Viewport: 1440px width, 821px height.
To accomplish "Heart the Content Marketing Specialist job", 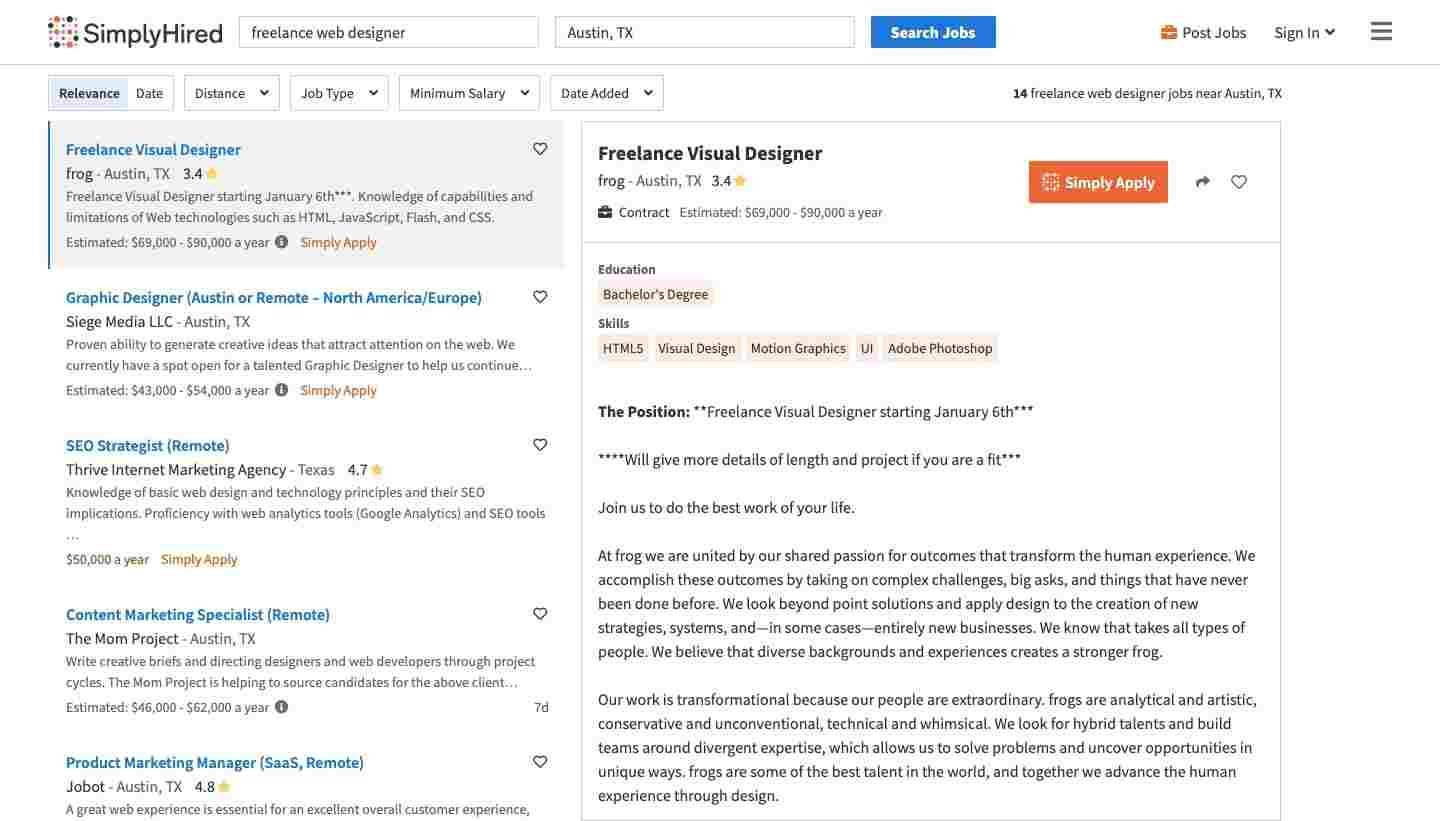I will tap(540, 614).
